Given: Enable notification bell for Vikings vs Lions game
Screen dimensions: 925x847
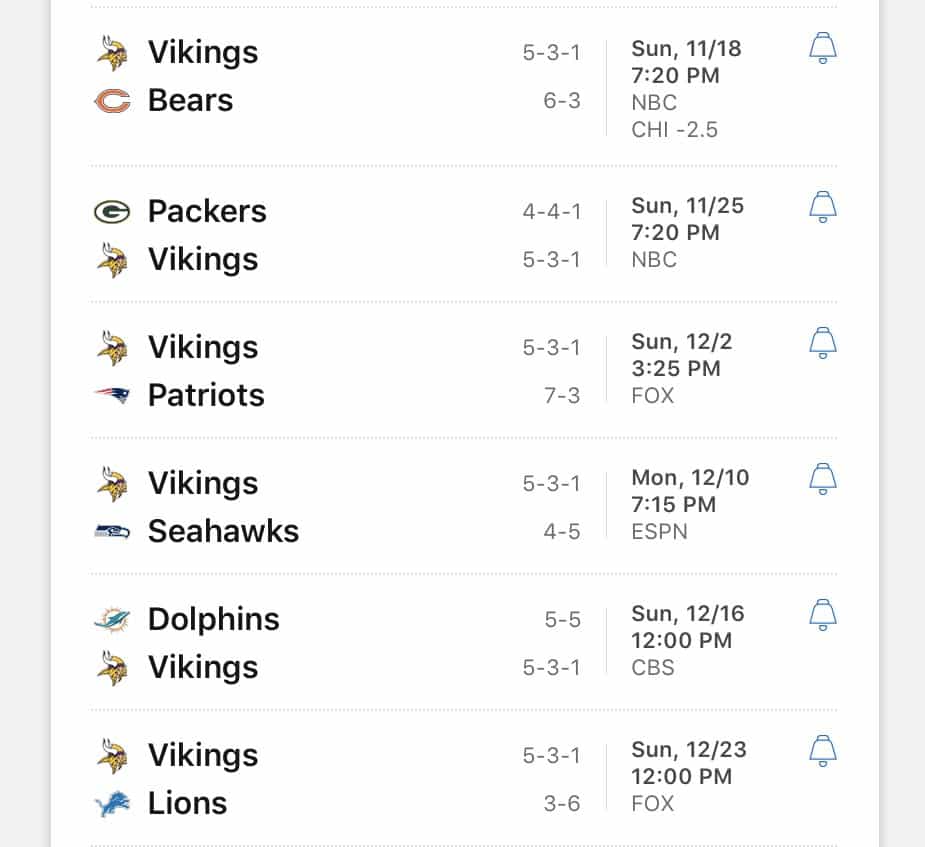Looking at the screenshot, I should tap(822, 751).
